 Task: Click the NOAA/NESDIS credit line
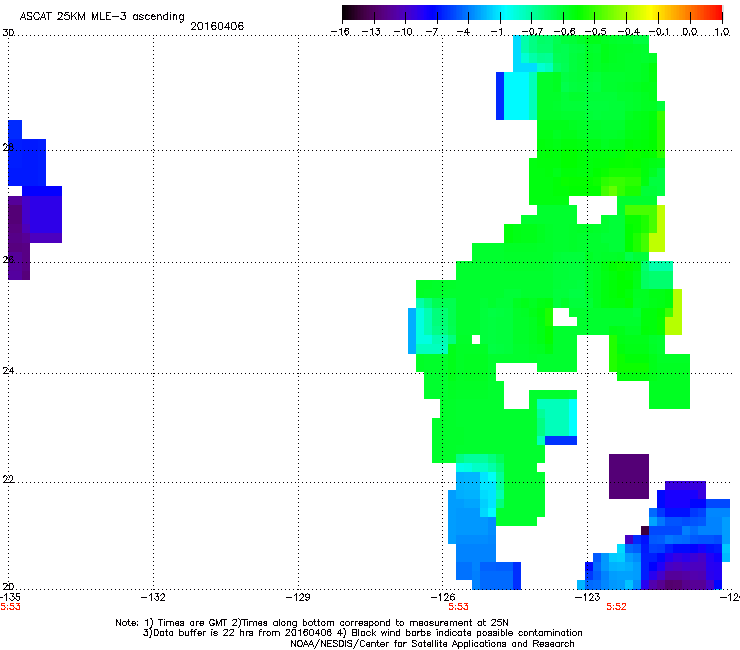(x=432, y=644)
